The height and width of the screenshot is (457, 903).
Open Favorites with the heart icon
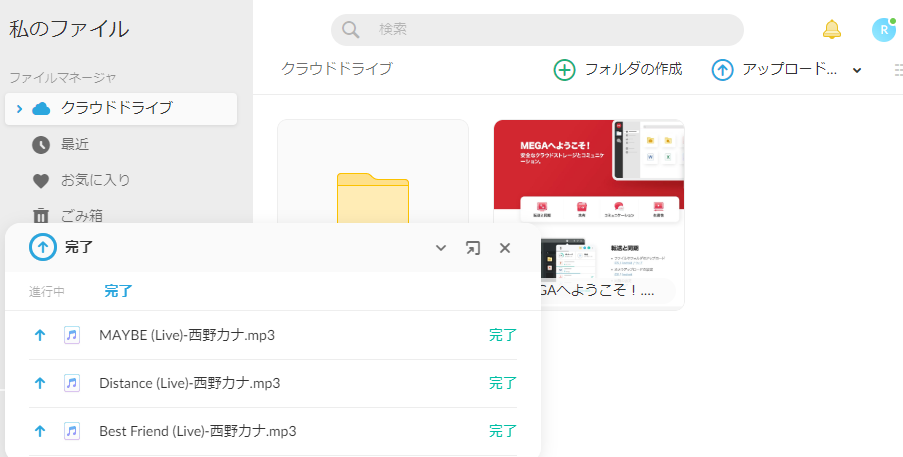click(41, 180)
